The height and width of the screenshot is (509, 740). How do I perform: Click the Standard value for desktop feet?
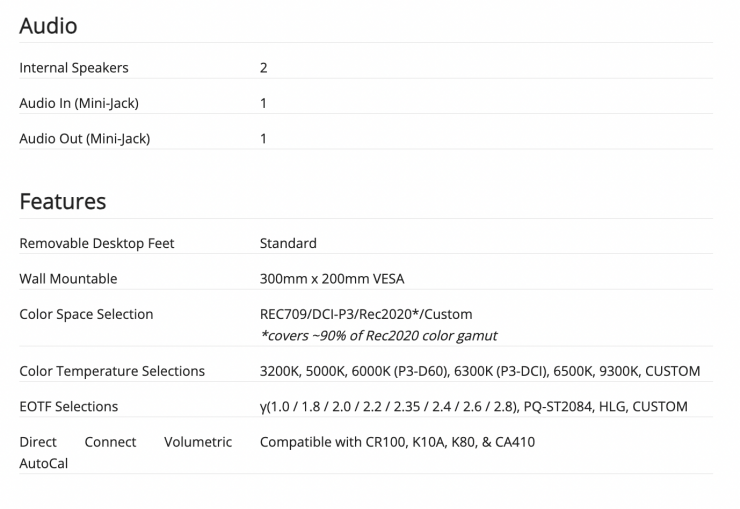(288, 243)
